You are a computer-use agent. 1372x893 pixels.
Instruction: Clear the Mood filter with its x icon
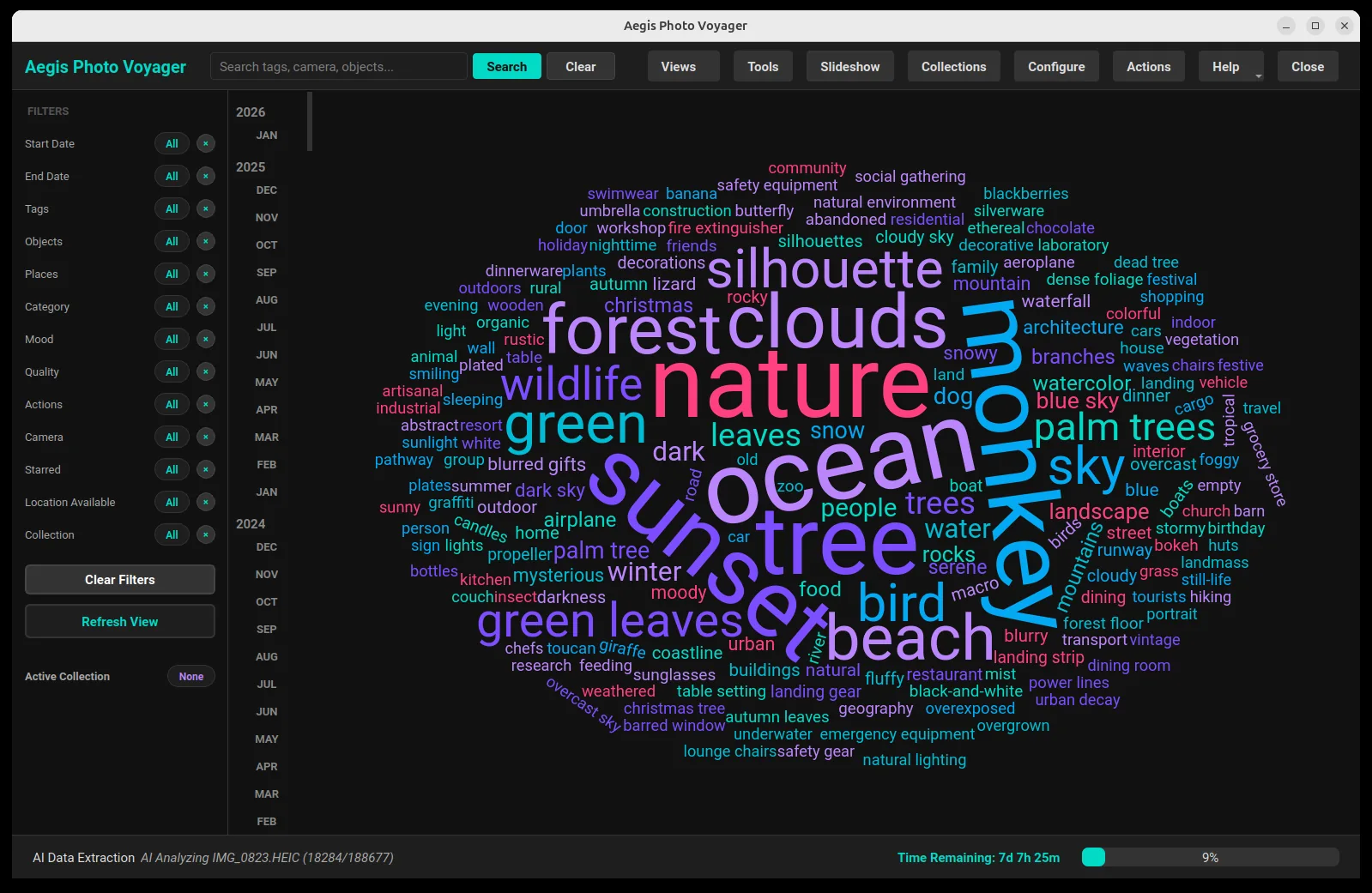(x=206, y=339)
